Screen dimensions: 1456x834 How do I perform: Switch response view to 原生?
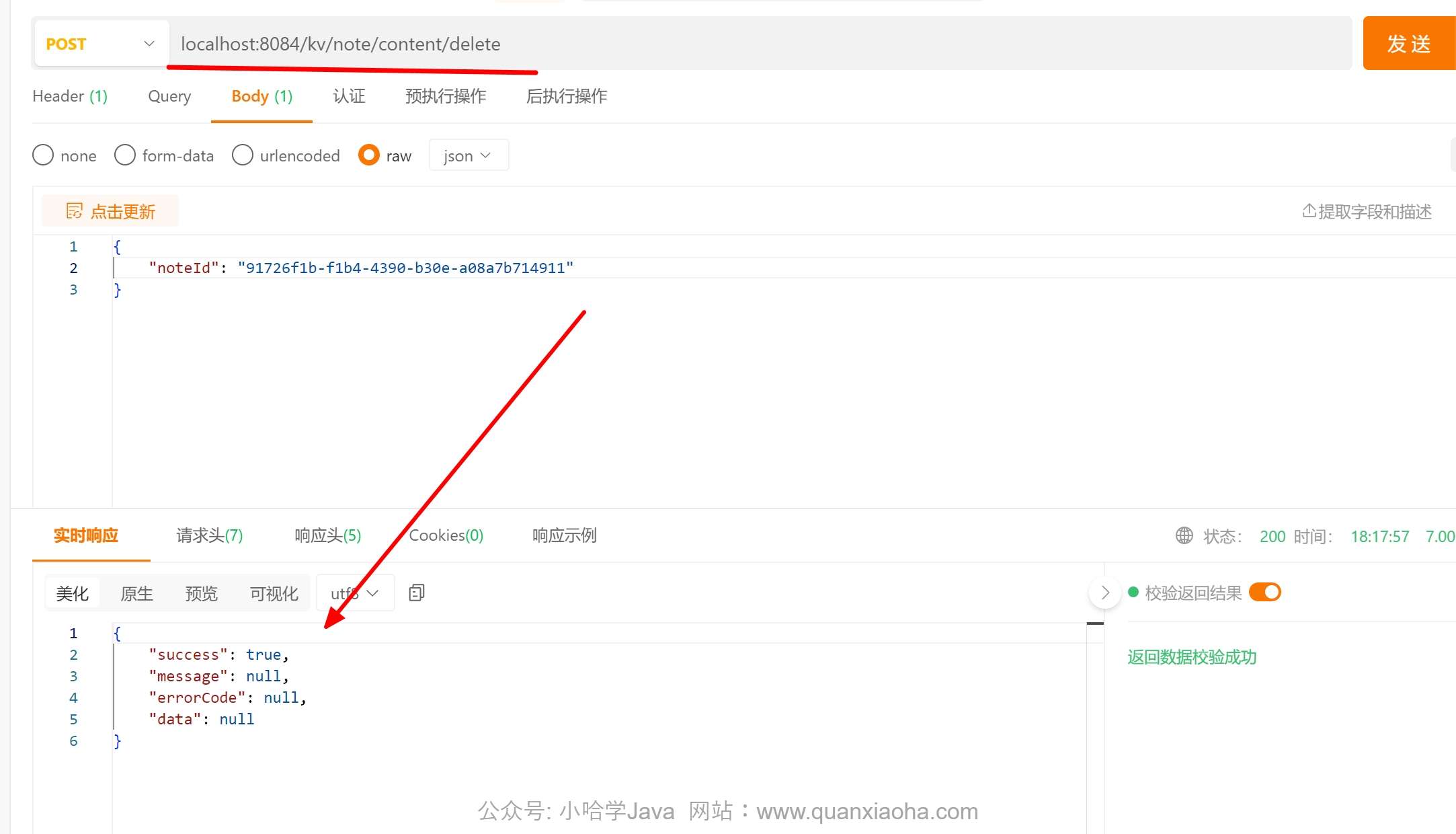[x=136, y=593]
